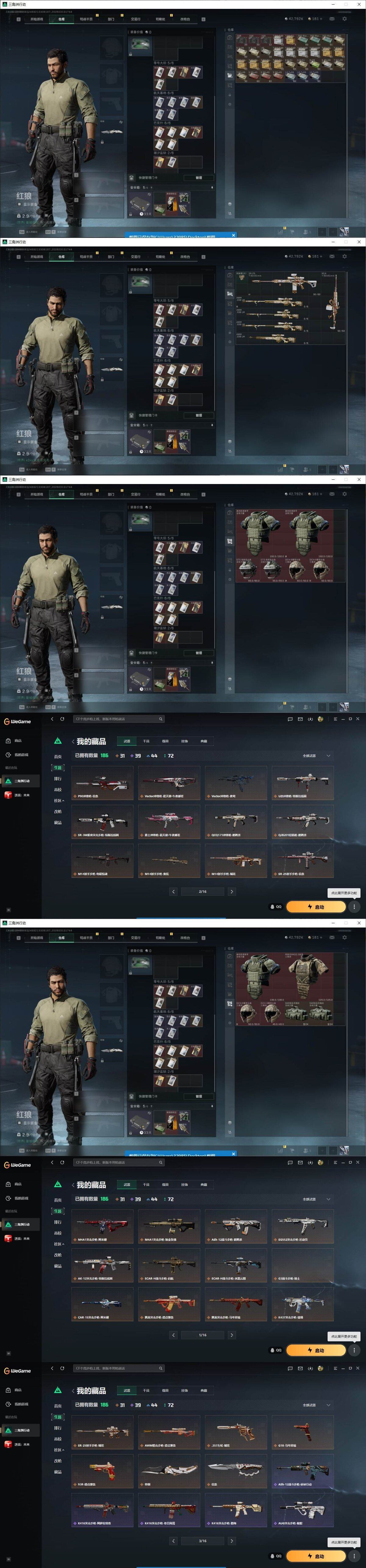366x1568 pixels.
Task: Go to next page from page 1/16
Action: (231, 1335)
